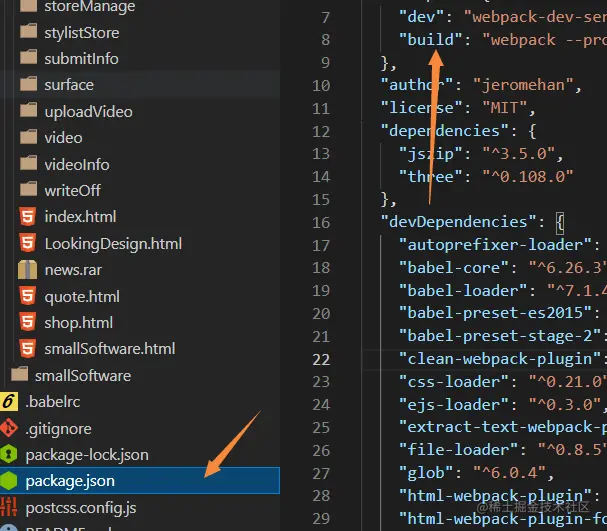Open LookingDesign.html file
607x531 pixels.
113,244
